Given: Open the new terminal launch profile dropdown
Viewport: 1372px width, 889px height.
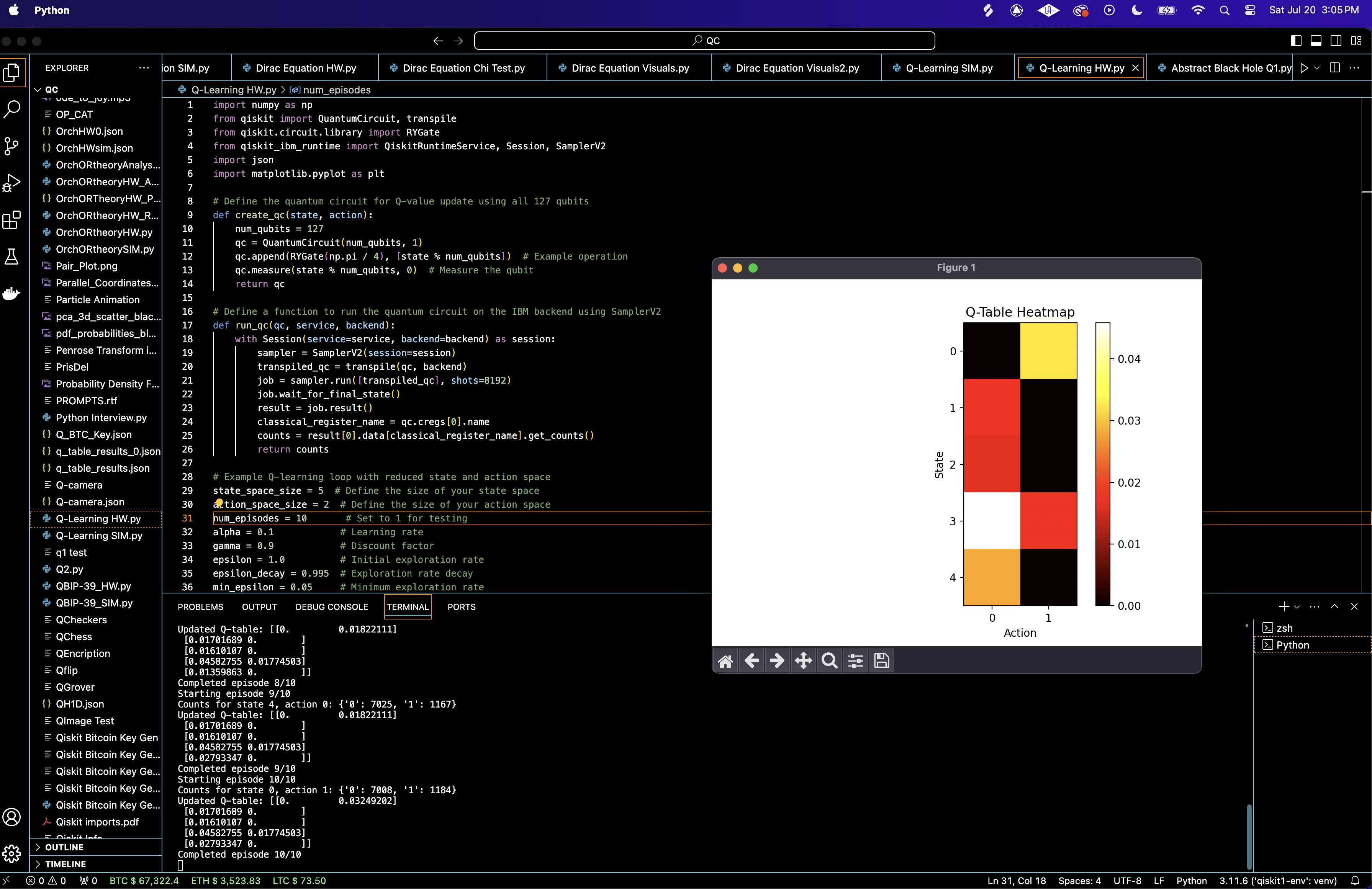Looking at the screenshot, I should coord(1297,607).
